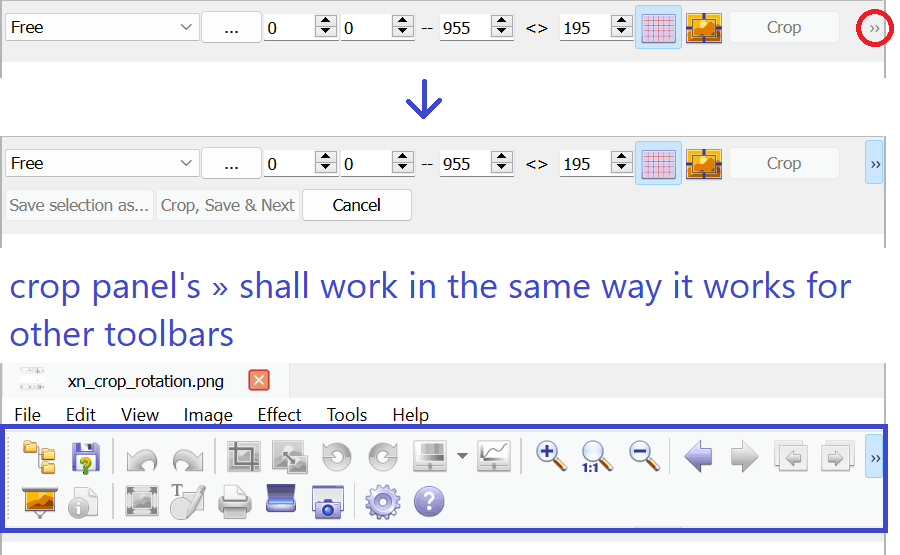This screenshot has height=555, width=900.
Task: Go to next file using grey arrow
Action: (744, 457)
